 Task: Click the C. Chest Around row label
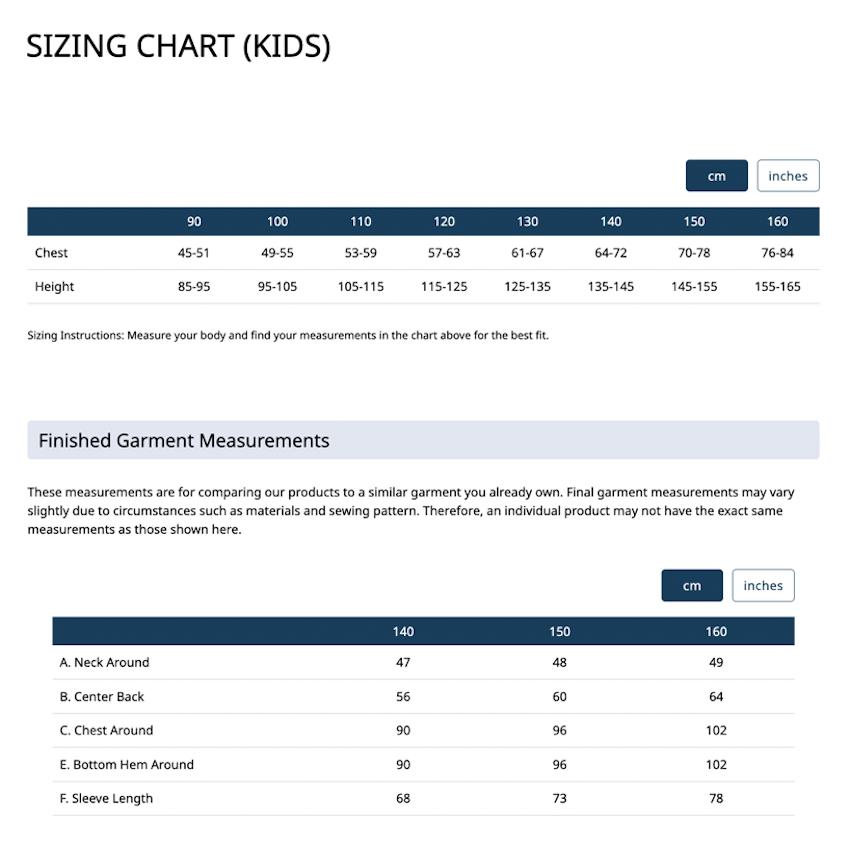106,731
